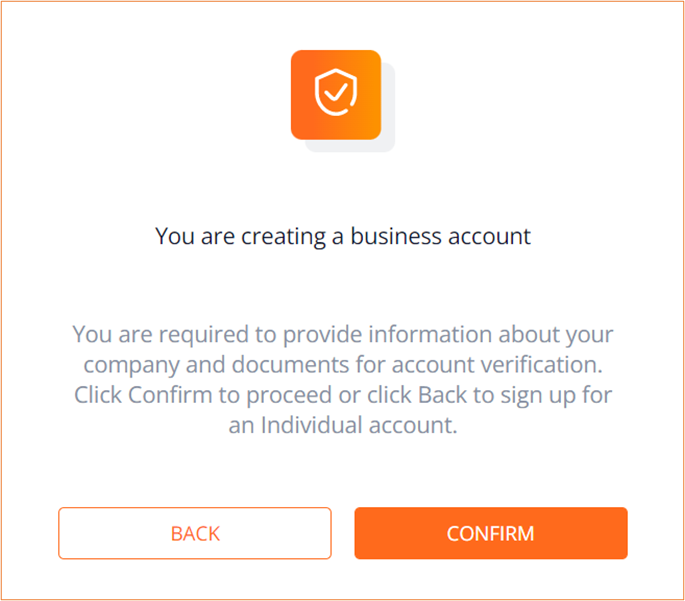Click the word 'proceed' in the description
The image size is (685, 601).
[289, 396]
